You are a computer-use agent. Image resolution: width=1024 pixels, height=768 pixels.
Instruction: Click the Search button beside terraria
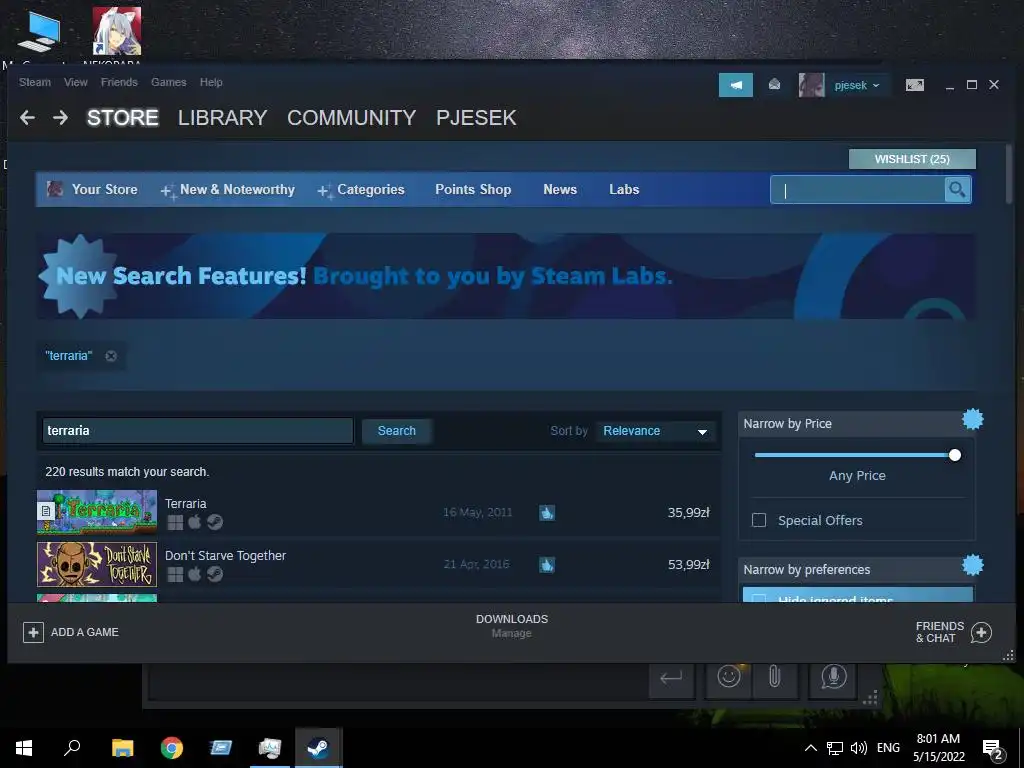pyautogui.click(x=396, y=431)
